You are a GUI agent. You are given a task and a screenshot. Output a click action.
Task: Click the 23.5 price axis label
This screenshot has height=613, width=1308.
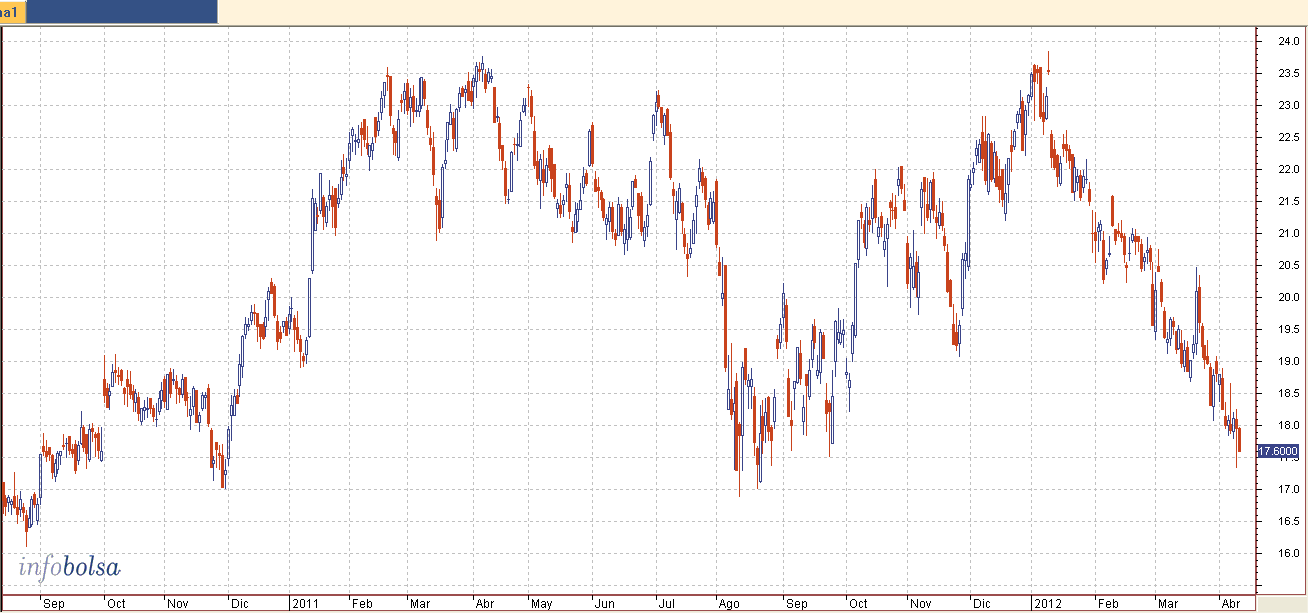pos(1288,73)
